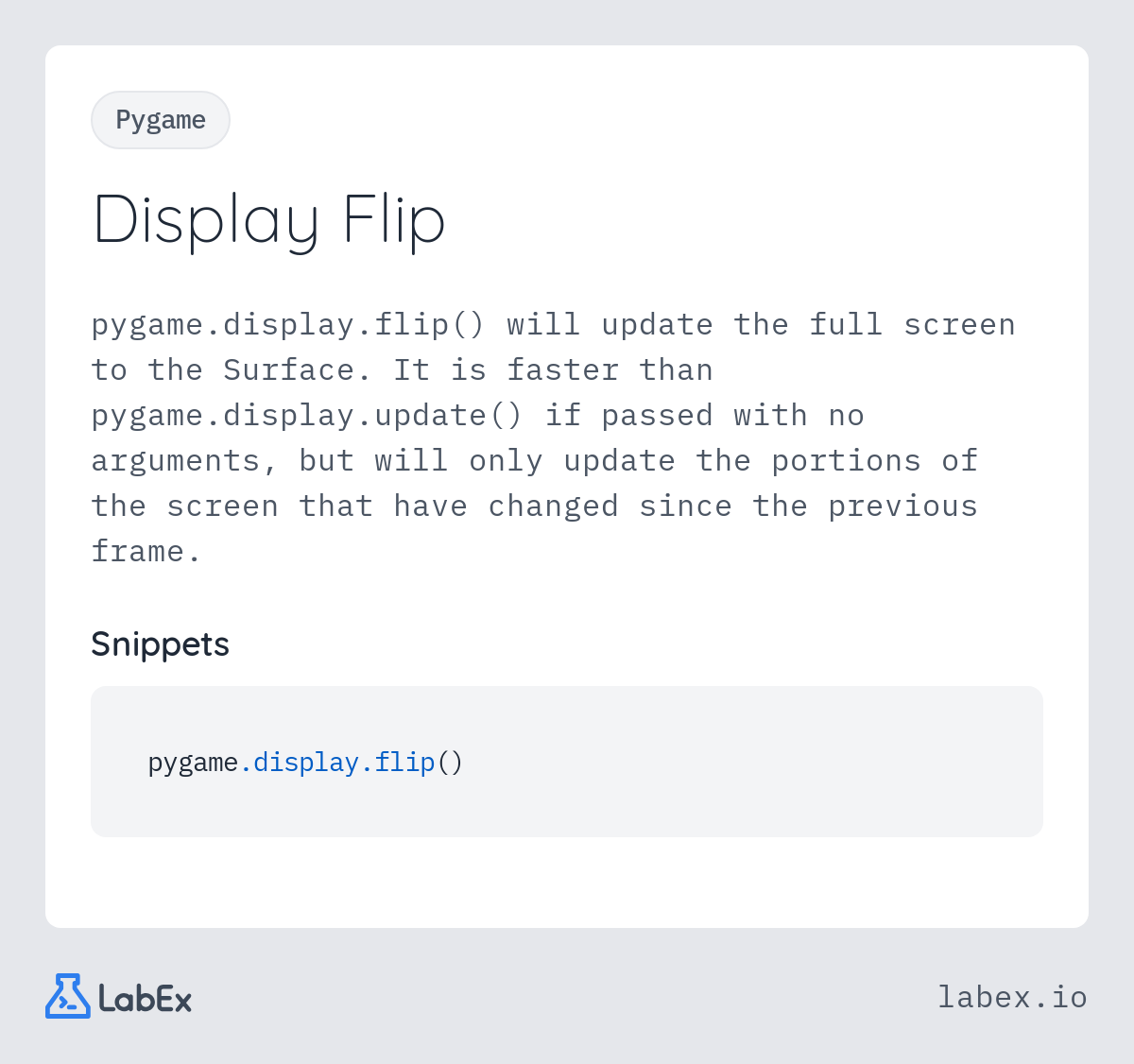The image size is (1134, 1064).
Task: Select the word 'pygame' in the snippet
Action: [x=193, y=764]
